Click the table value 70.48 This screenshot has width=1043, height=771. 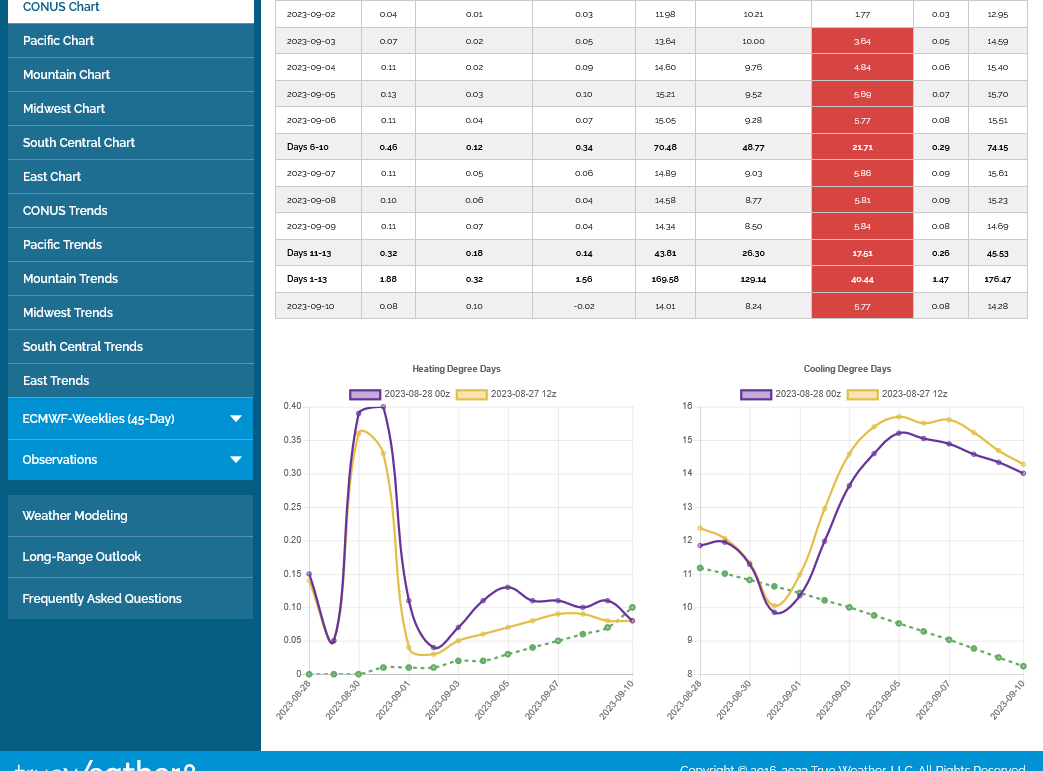(x=665, y=147)
